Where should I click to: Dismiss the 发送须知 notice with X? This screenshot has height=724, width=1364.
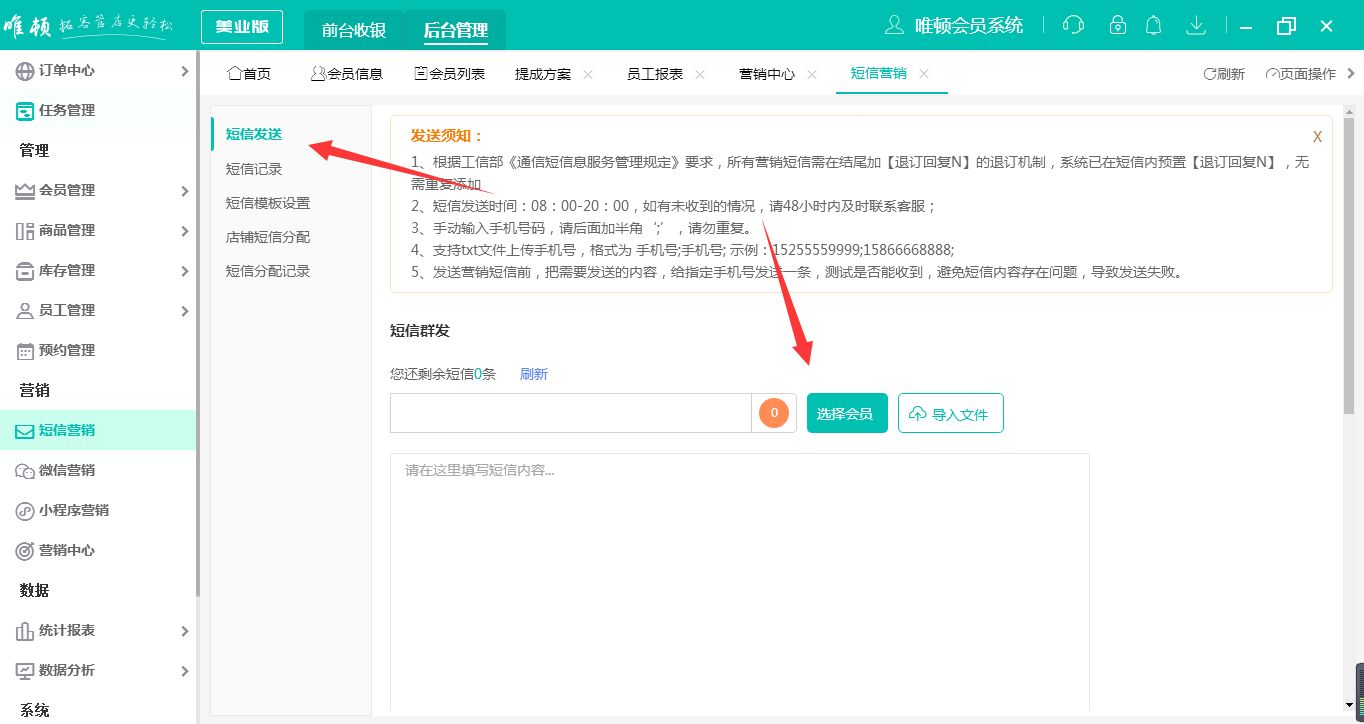[x=1317, y=136]
